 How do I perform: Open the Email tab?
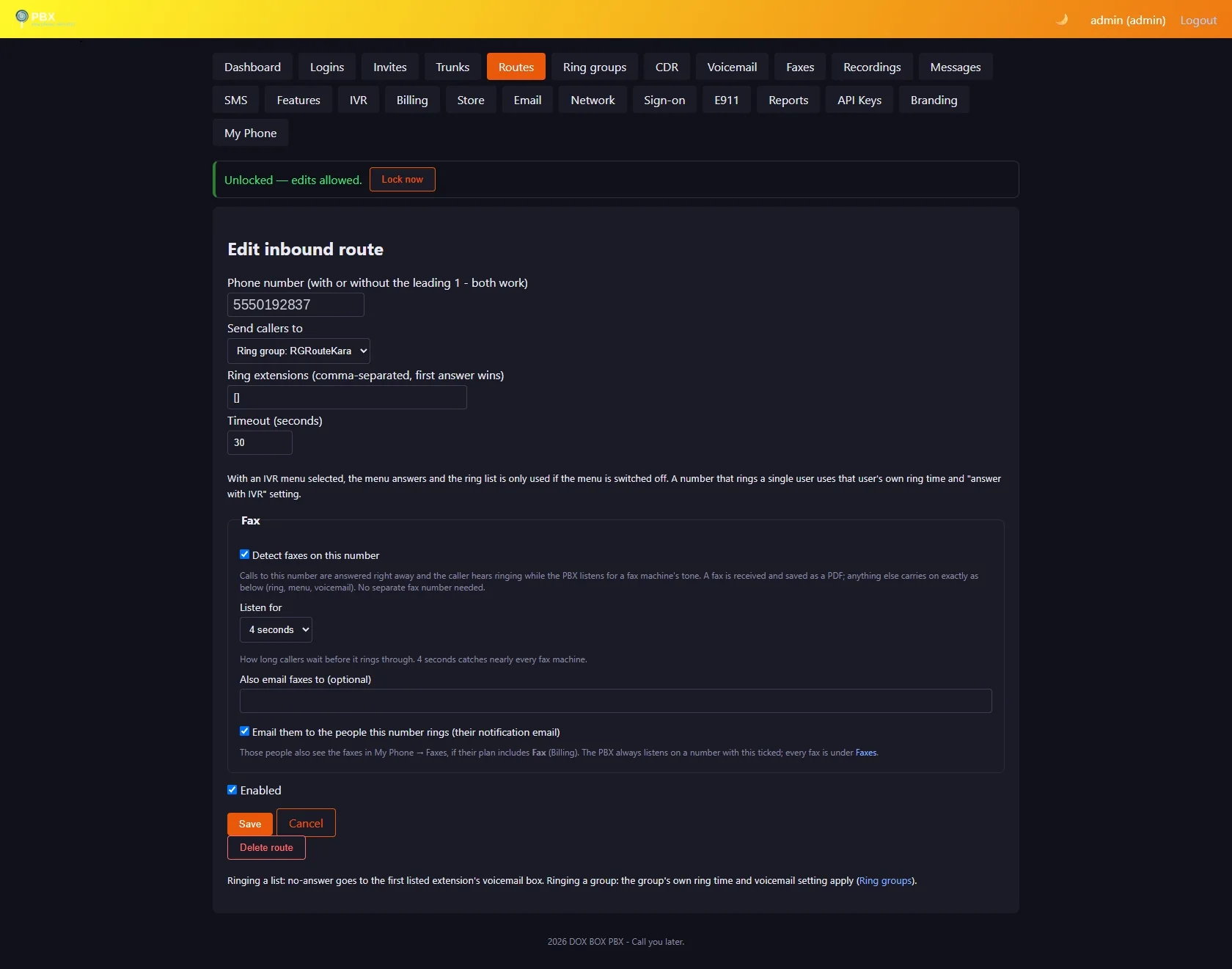(x=528, y=100)
